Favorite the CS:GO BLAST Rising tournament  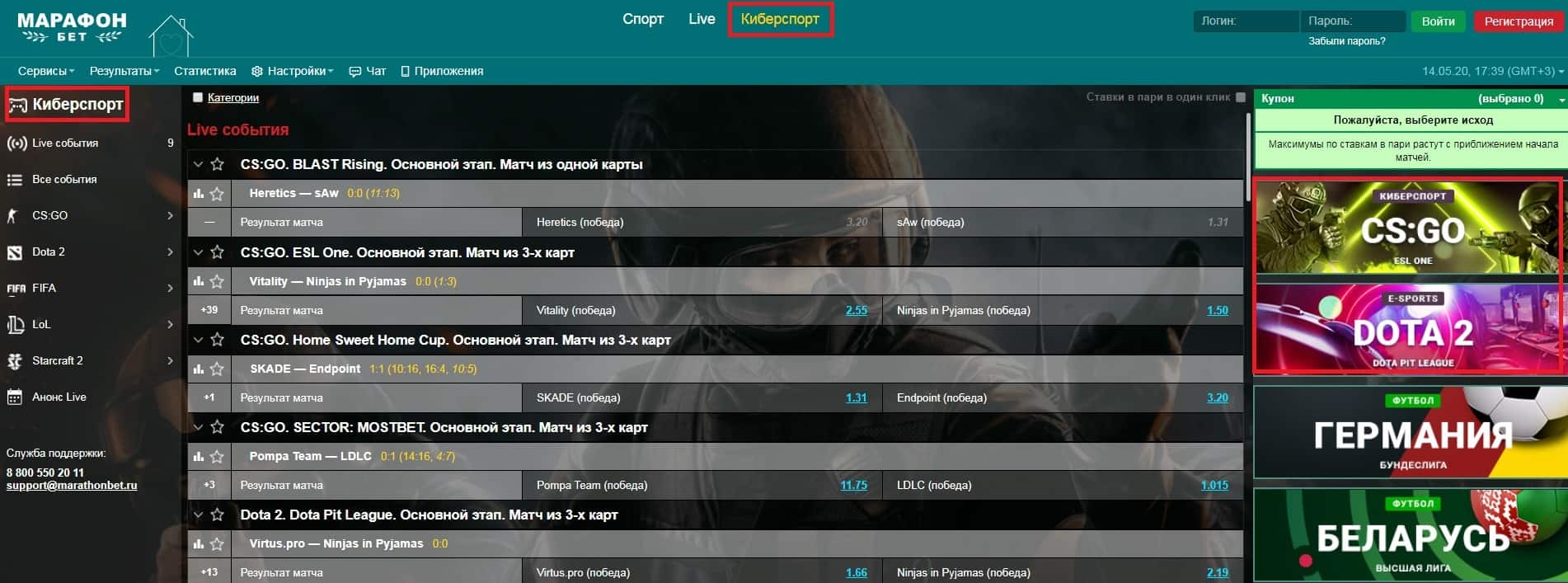click(218, 164)
